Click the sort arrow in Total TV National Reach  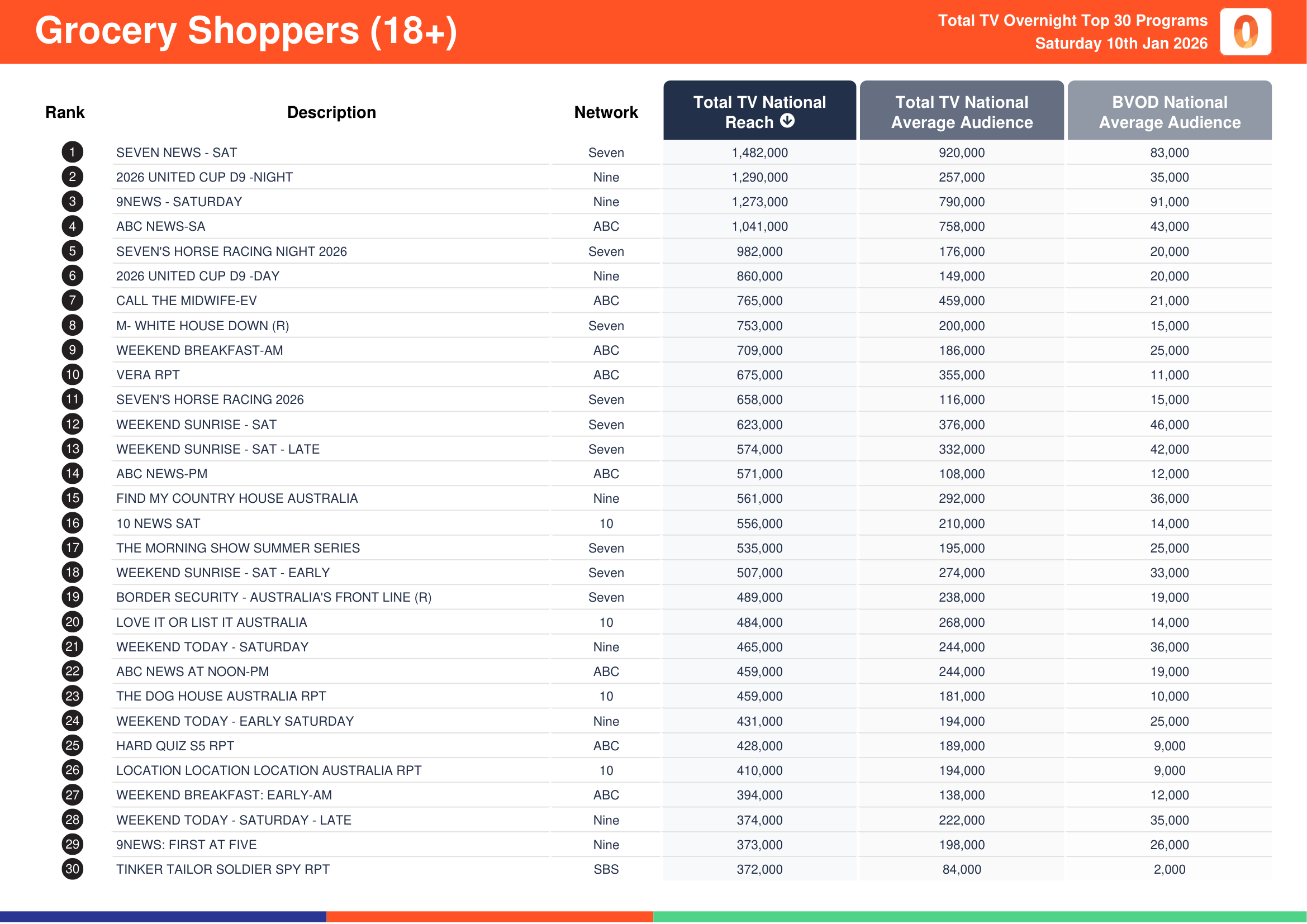pos(787,121)
